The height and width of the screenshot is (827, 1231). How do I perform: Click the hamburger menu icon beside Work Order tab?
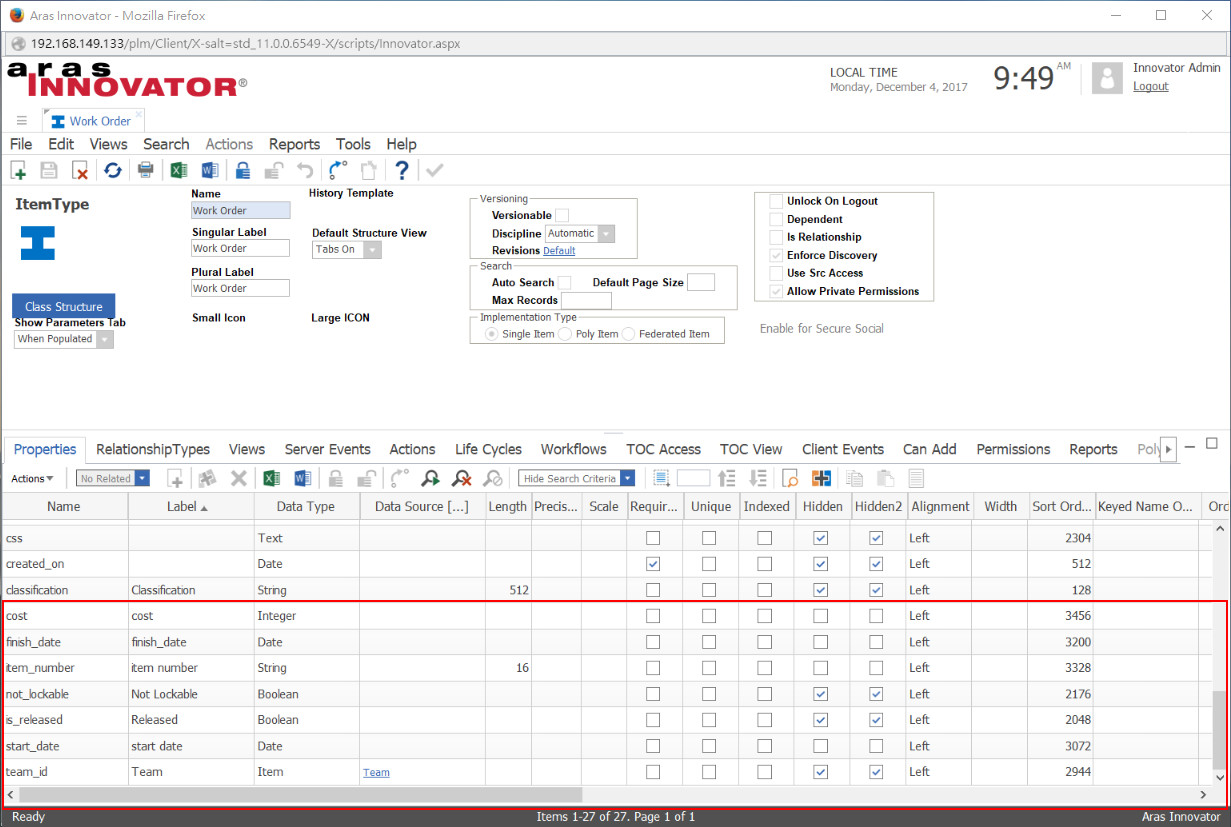click(21, 121)
